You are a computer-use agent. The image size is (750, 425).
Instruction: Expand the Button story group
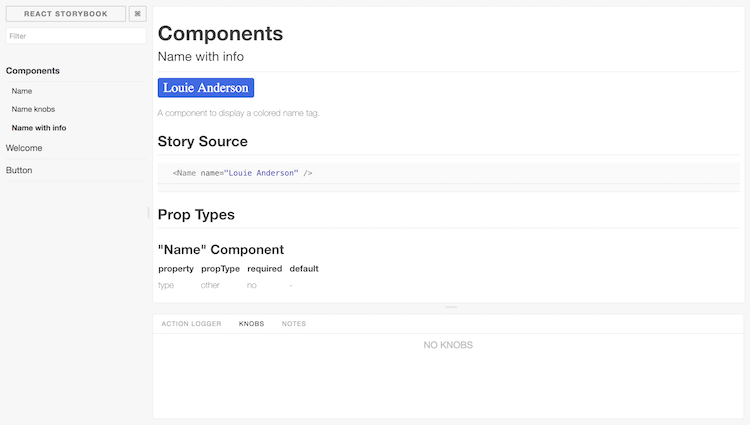19,170
